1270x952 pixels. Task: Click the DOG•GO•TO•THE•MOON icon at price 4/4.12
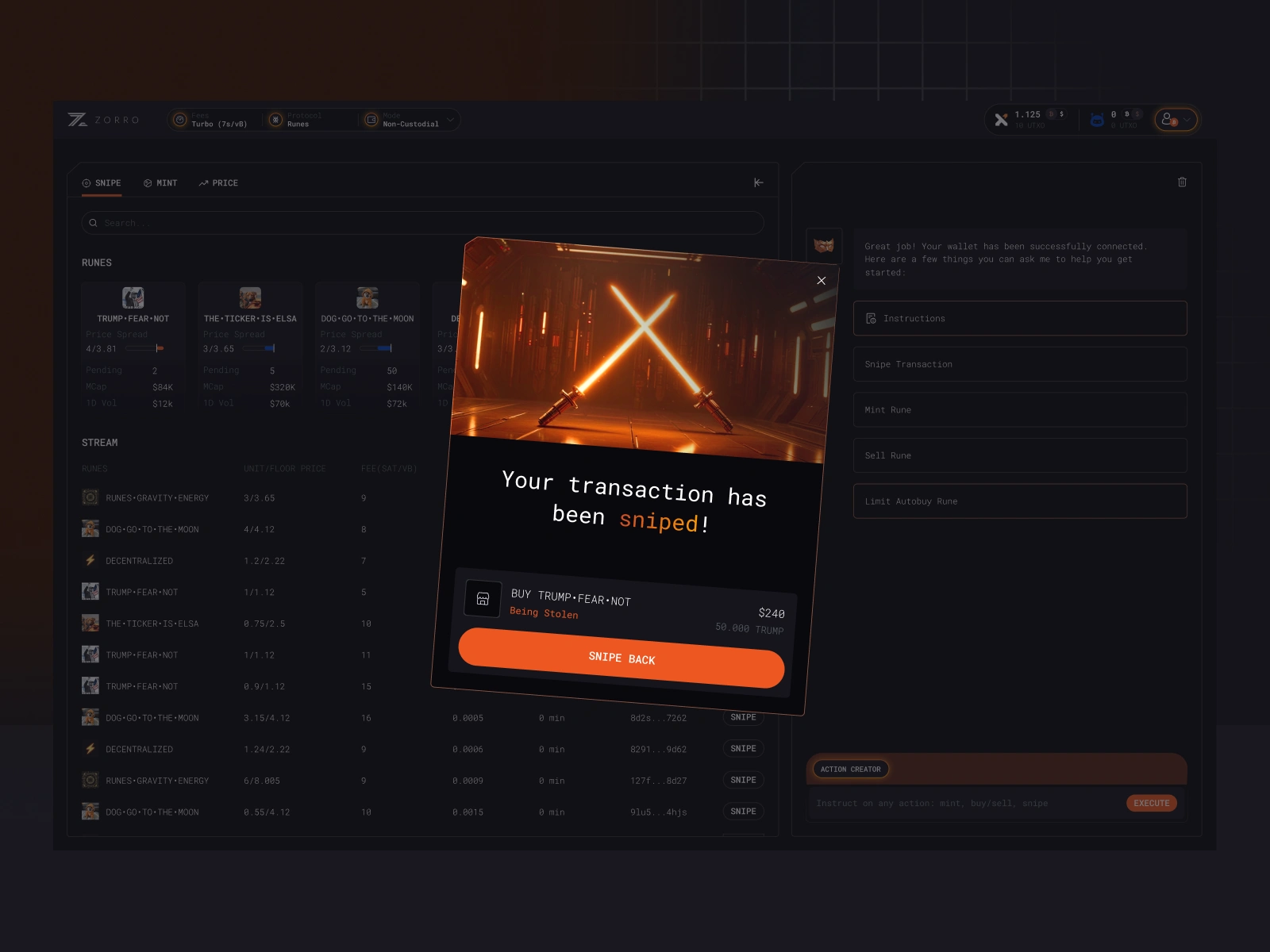pyautogui.click(x=90, y=529)
